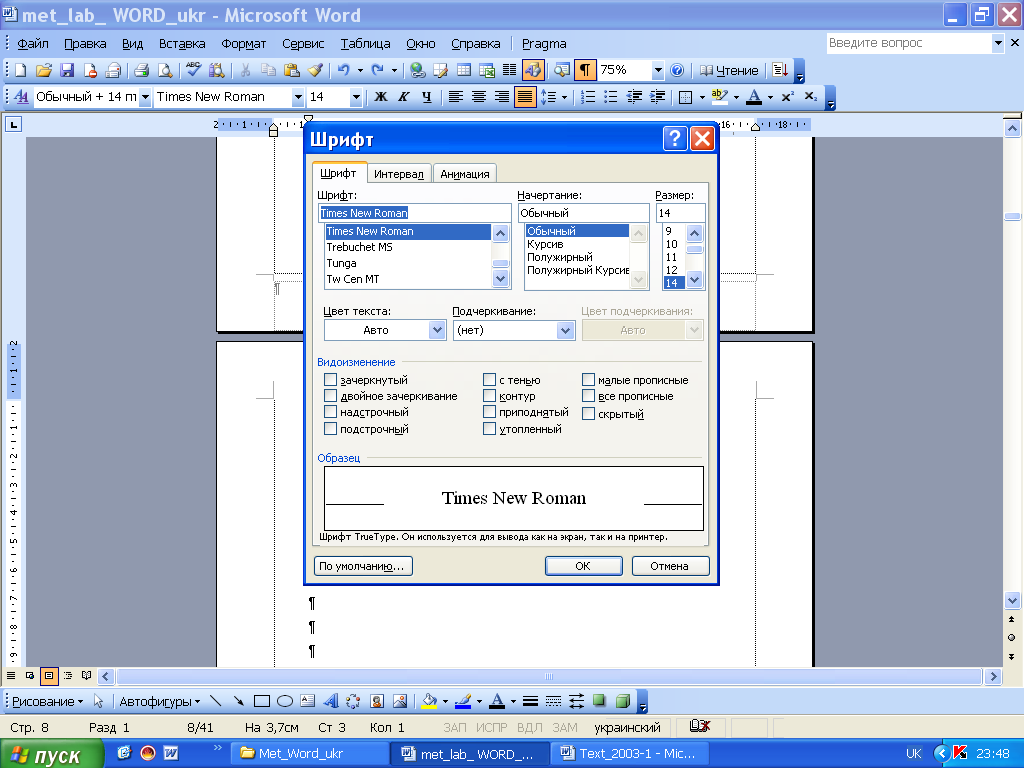The height and width of the screenshot is (768, 1024).
Task: Print using the printer icon
Action: 141,71
